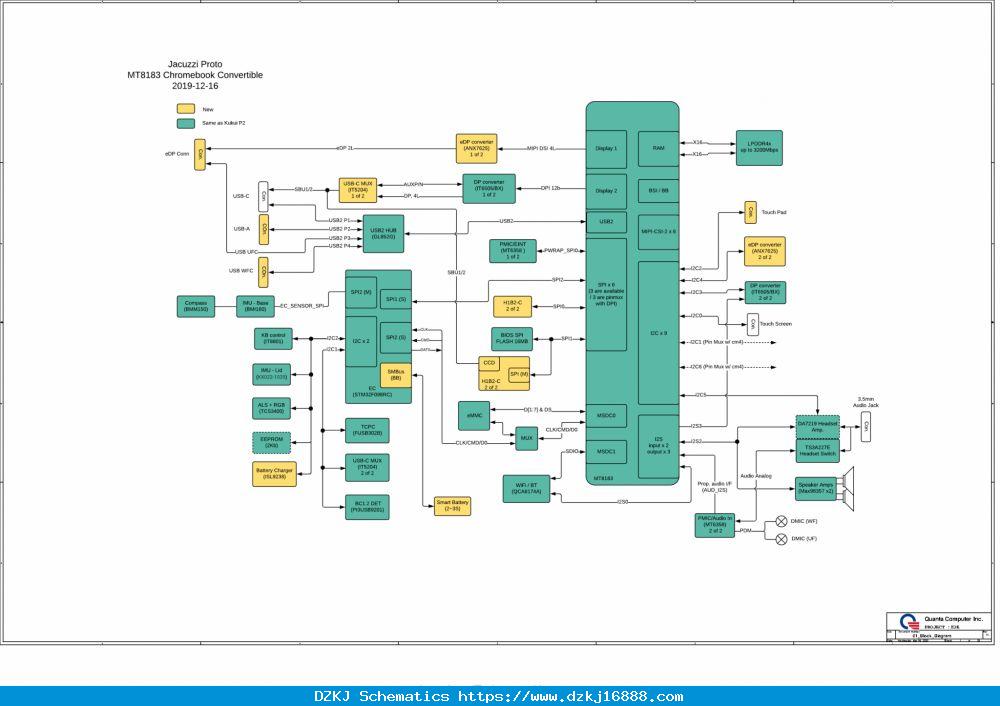Click the TCPC (FUSB302B) block
The height and width of the screenshot is (706, 1000).
point(367,430)
